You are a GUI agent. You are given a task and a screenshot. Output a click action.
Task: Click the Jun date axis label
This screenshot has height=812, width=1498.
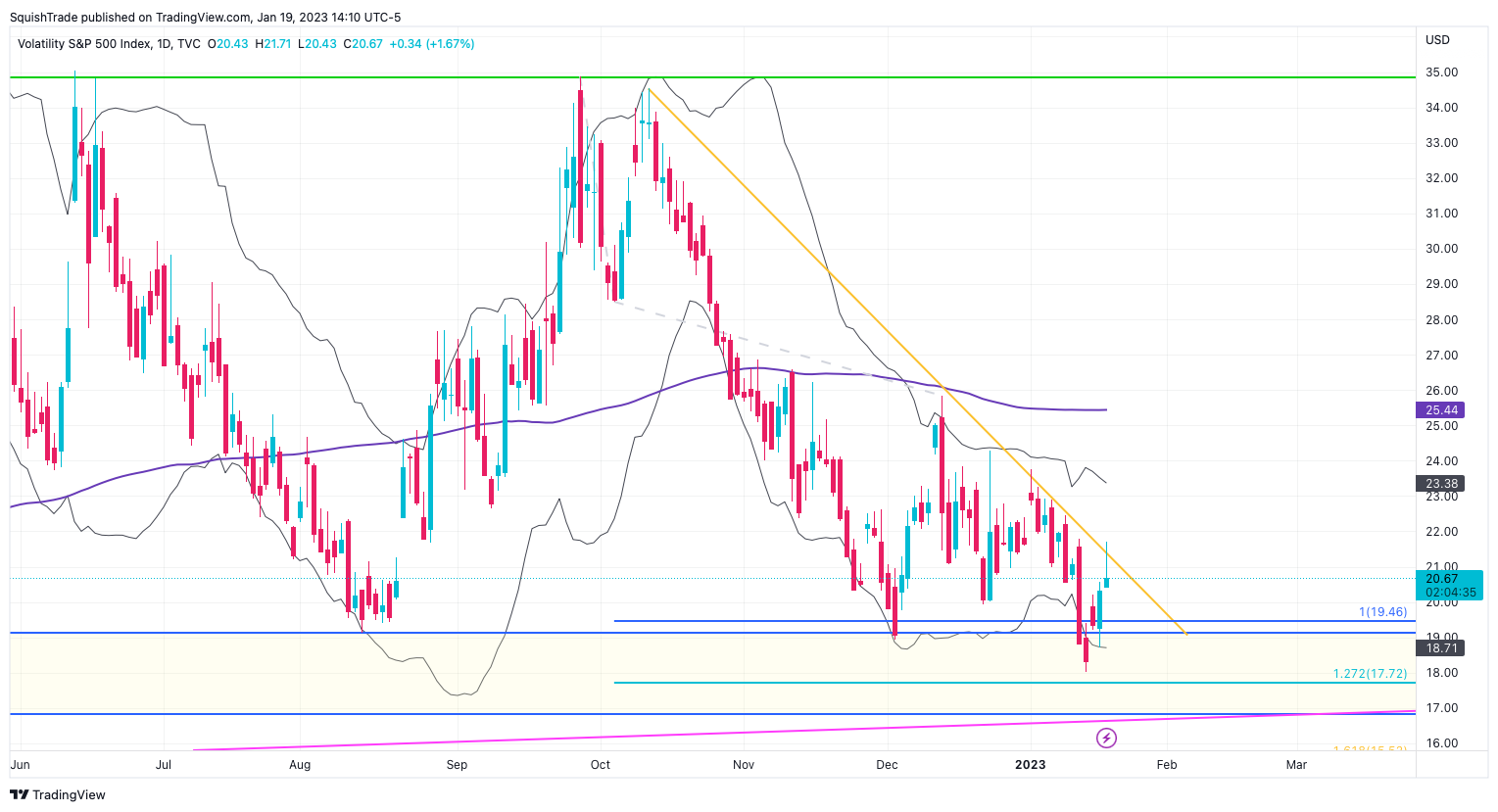20,765
